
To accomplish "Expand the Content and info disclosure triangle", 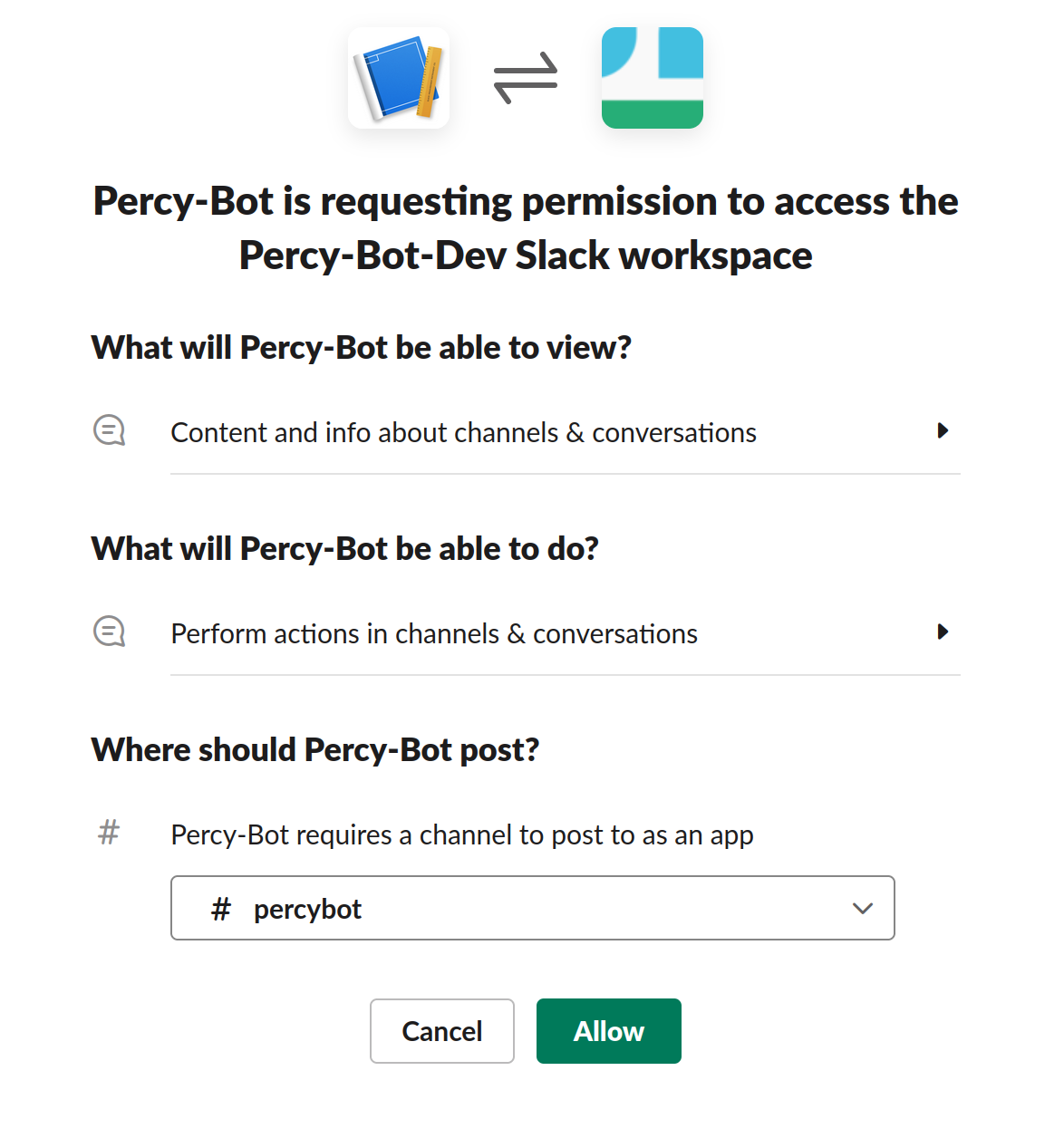I will (943, 430).
